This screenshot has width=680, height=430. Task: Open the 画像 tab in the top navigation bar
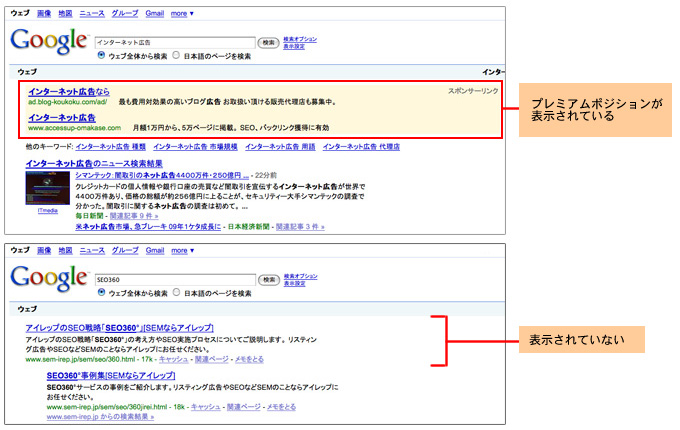[43, 14]
